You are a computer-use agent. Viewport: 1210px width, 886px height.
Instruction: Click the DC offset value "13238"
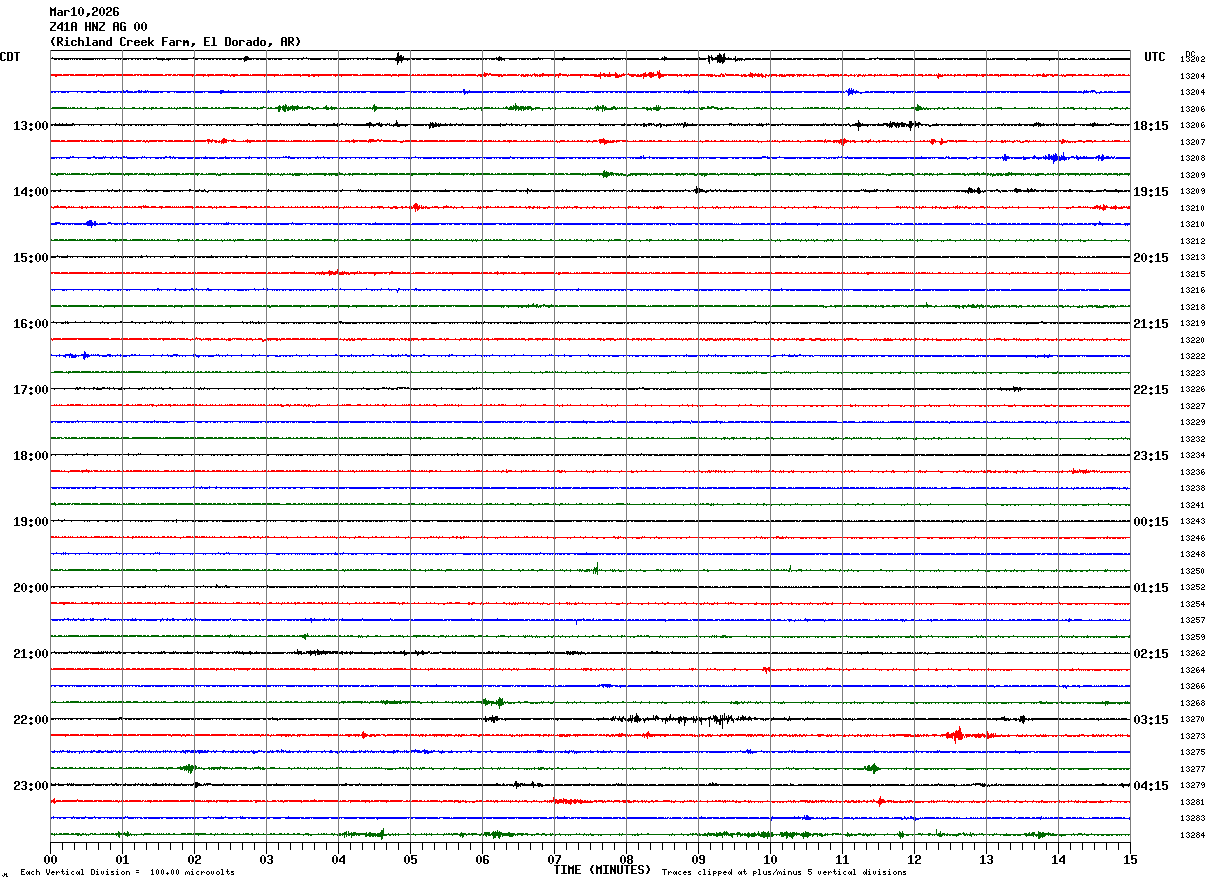(x=1192, y=489)
